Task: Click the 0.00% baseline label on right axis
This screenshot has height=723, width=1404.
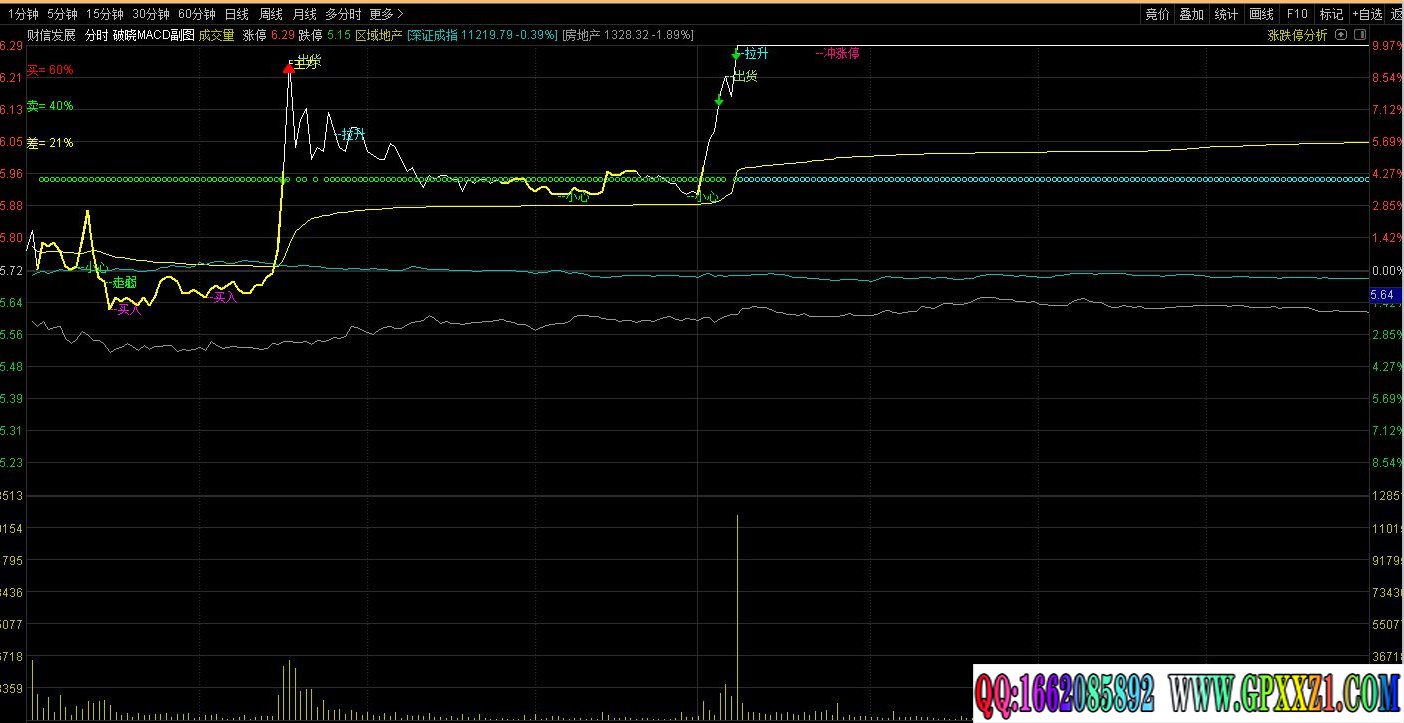Action: (x=1386, y=270)
